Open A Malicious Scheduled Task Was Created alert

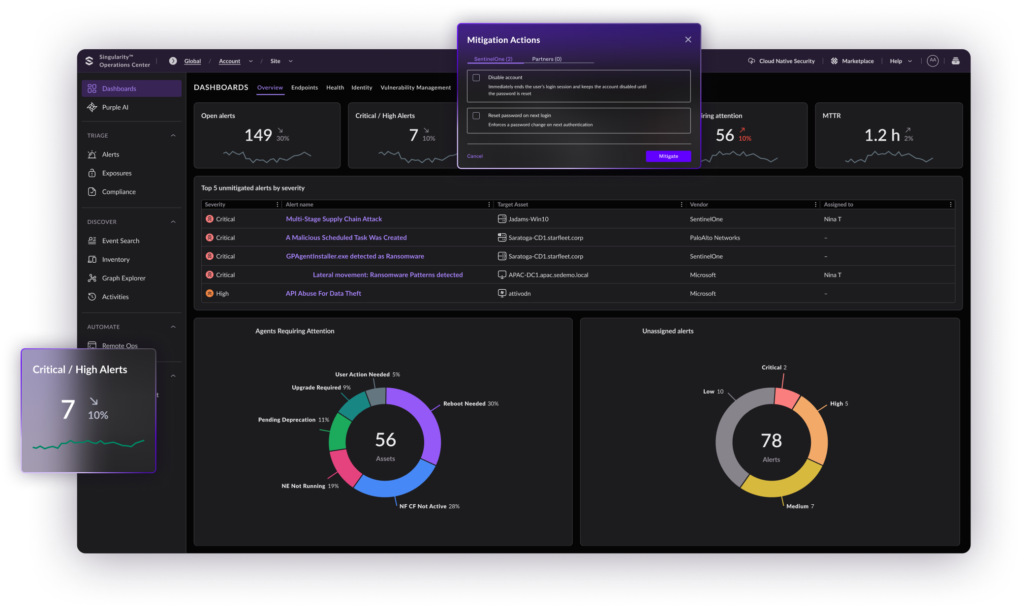click(x=346, y=238)
